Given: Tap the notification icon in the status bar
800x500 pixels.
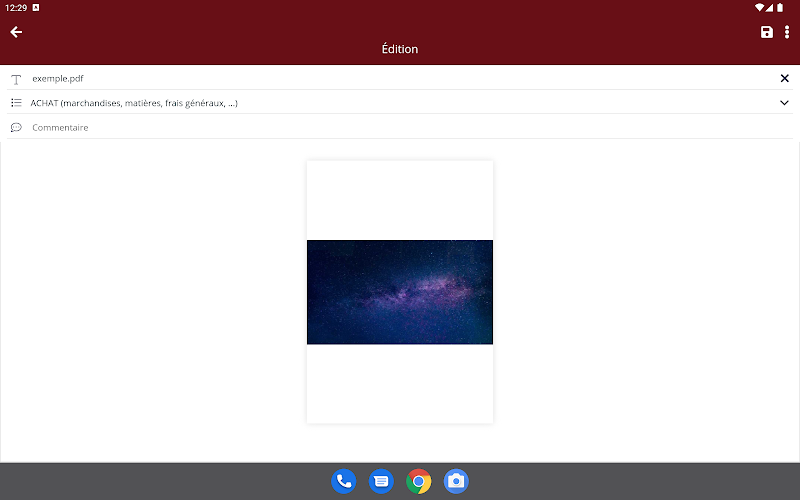Looking at the screenshot, I should (36, 8).
